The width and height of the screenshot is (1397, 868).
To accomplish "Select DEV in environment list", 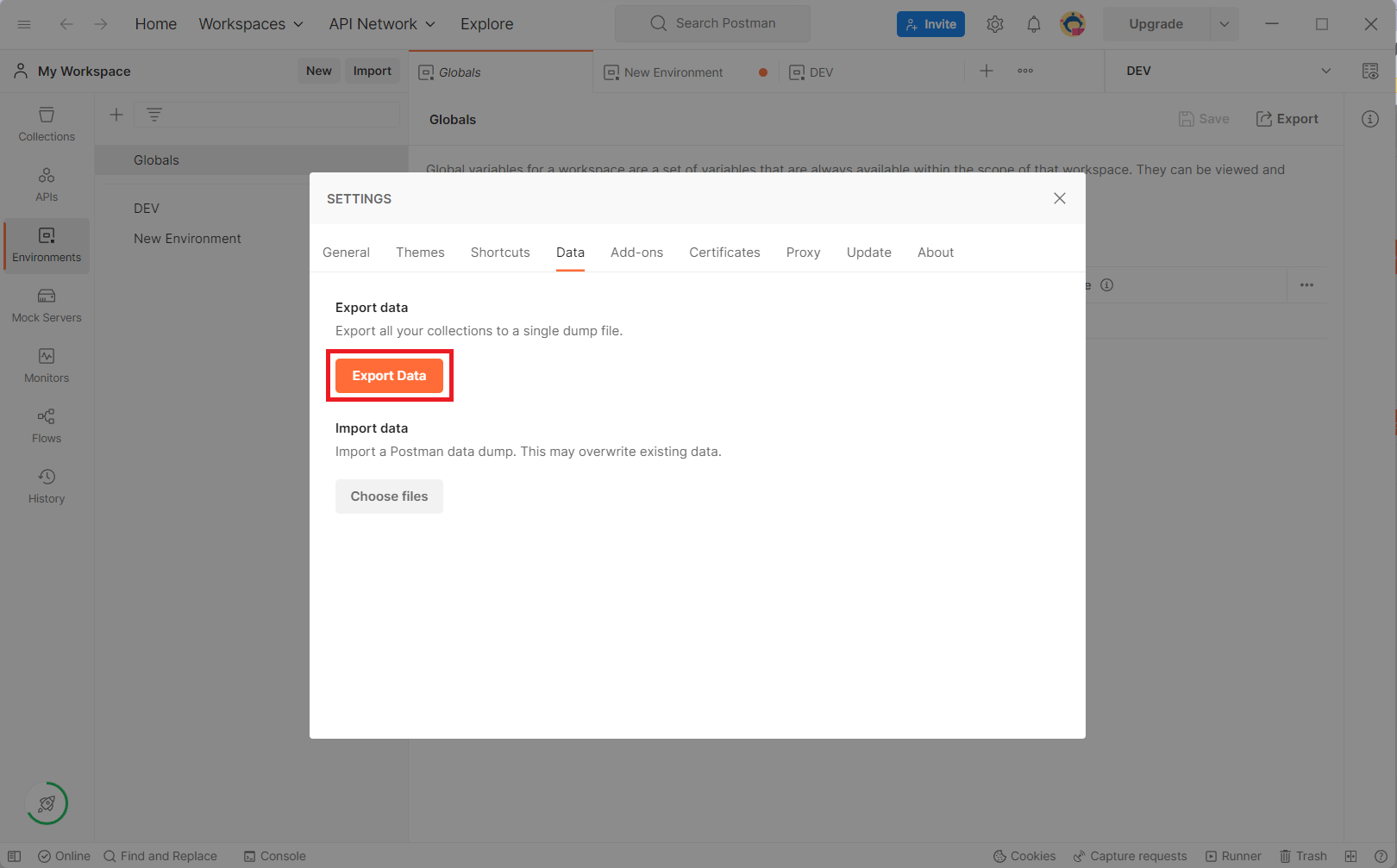I will [x=251, y=208].
